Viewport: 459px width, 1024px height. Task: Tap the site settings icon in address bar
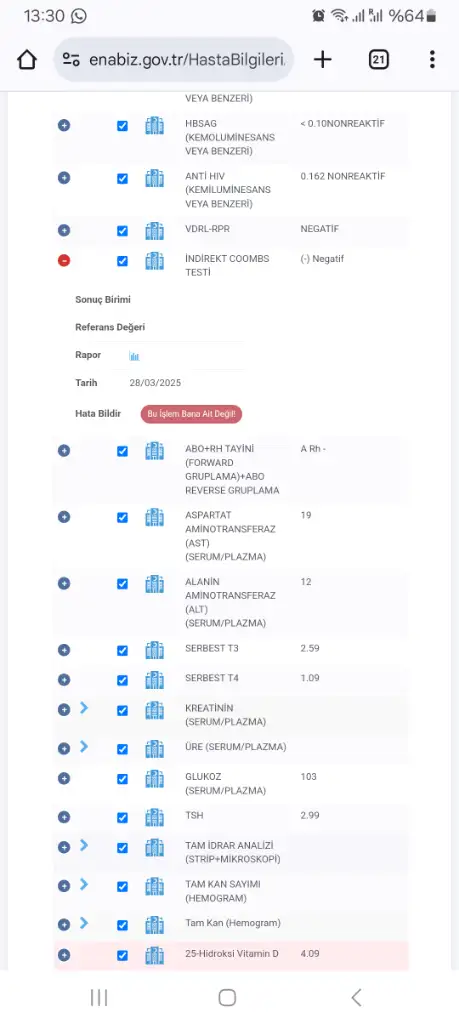pos(71,60)
